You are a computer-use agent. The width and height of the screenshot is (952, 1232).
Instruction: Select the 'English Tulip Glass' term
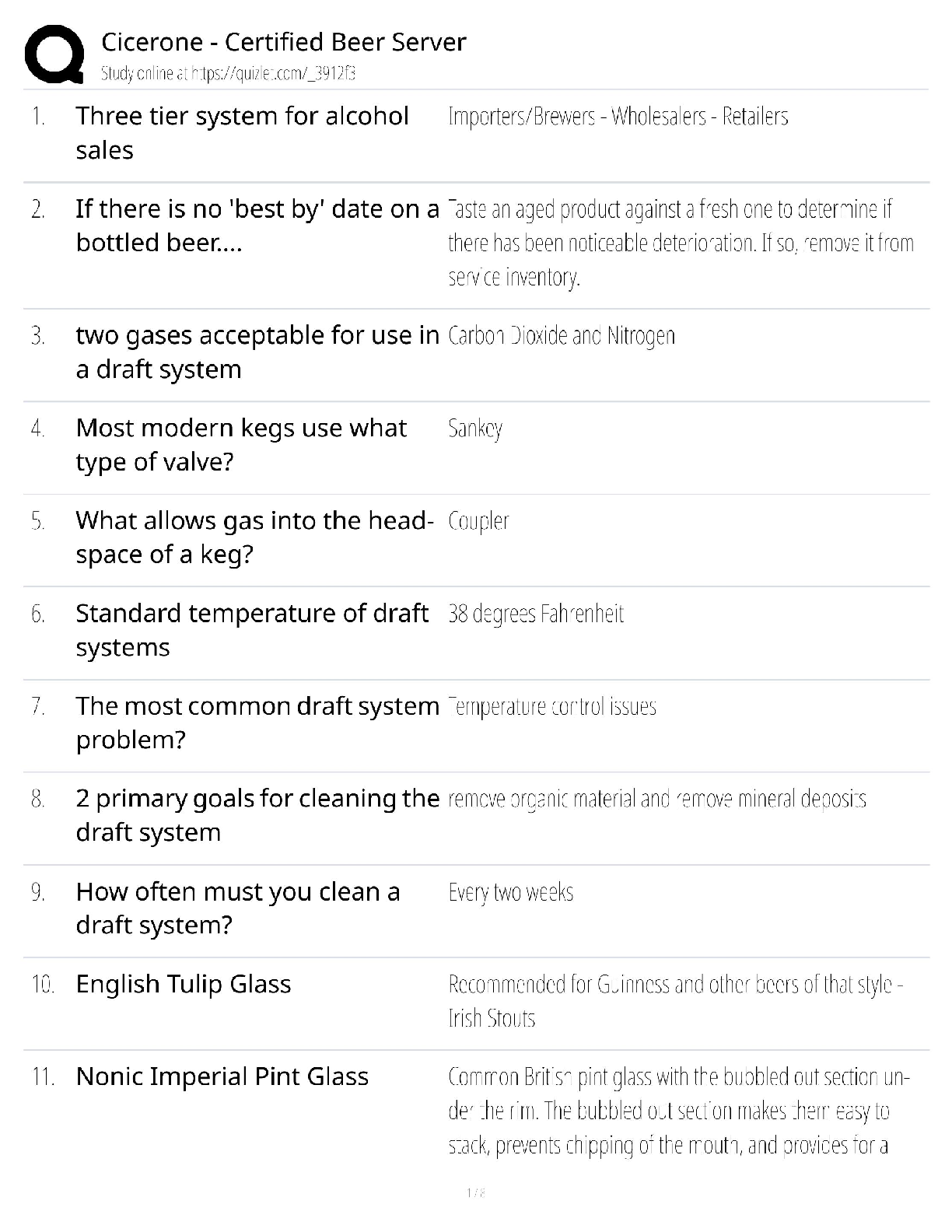[184, 985]
